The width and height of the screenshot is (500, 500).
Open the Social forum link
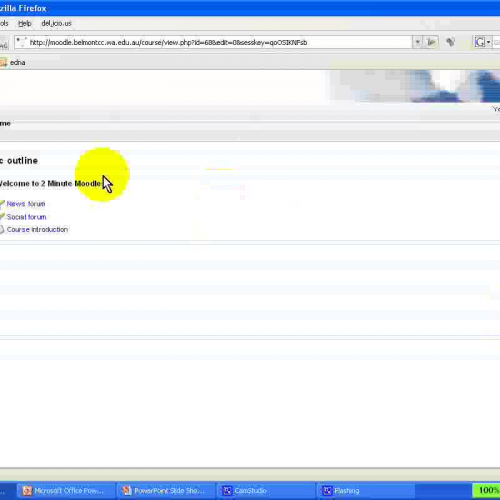tap(26, 217)
